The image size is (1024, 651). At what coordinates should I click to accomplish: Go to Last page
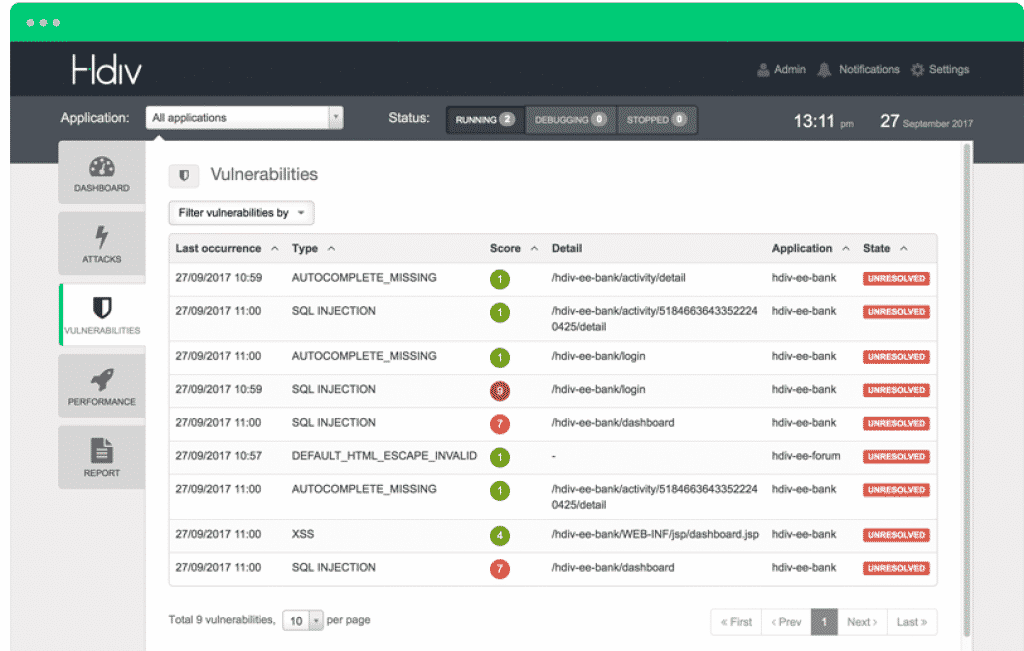[x=912, y=622]
